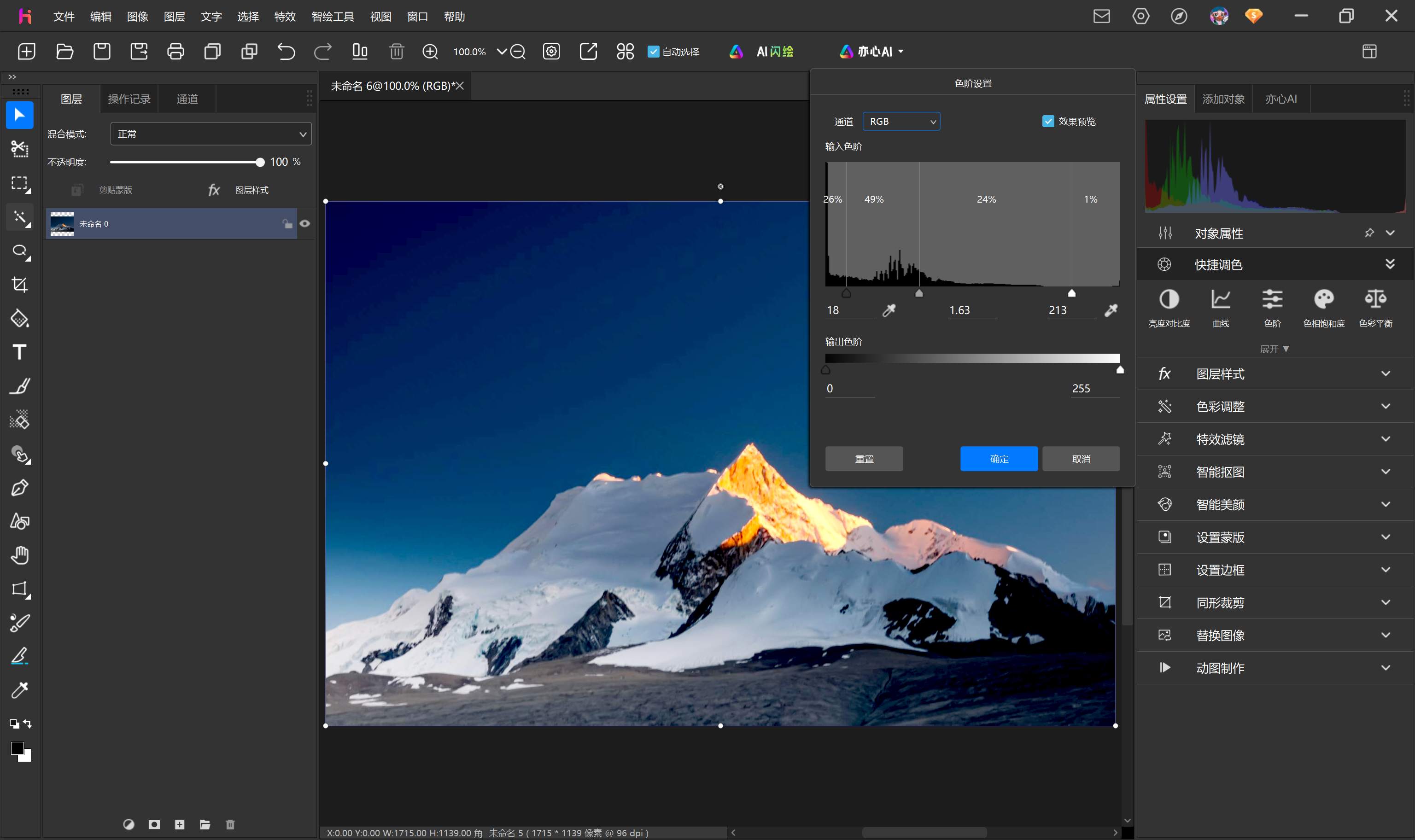Screen dimensions: 1415x840
Task: Open the 特效 menu
Action: click(285, 17)
